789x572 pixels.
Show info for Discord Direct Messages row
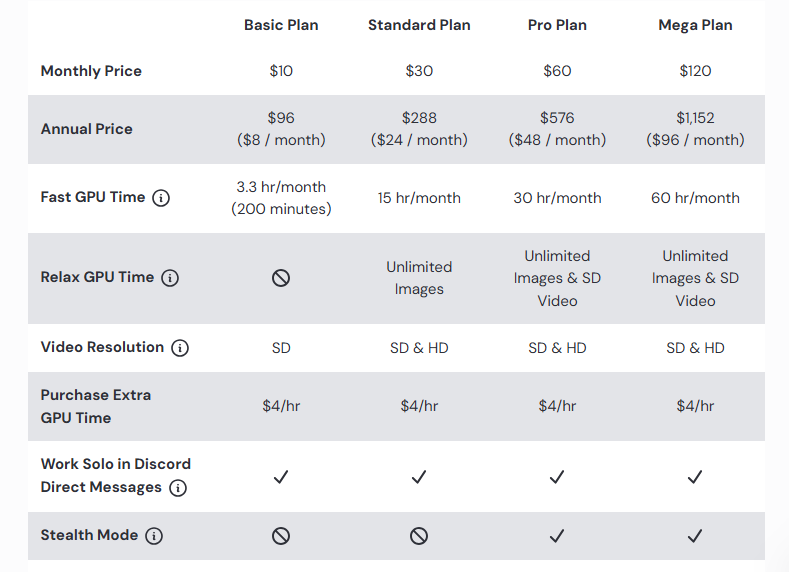point(178,488)
